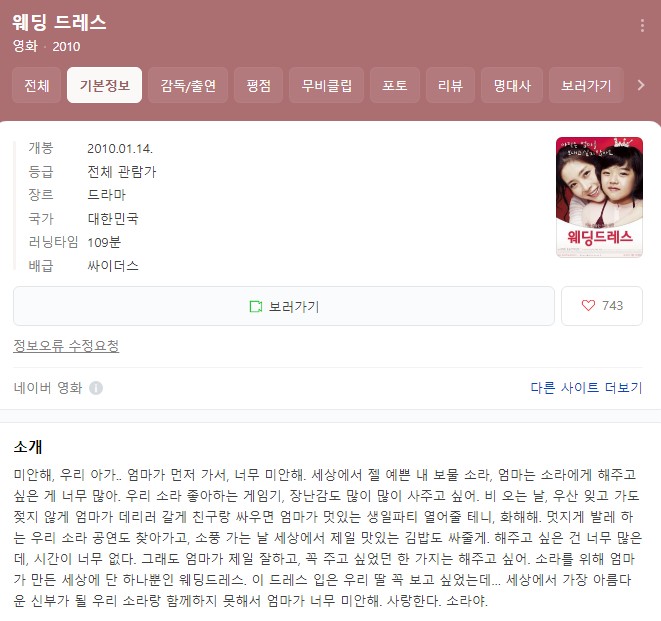Click the 743 likes button
This screenshot has height=621, width=661.
tap(602, 306)
